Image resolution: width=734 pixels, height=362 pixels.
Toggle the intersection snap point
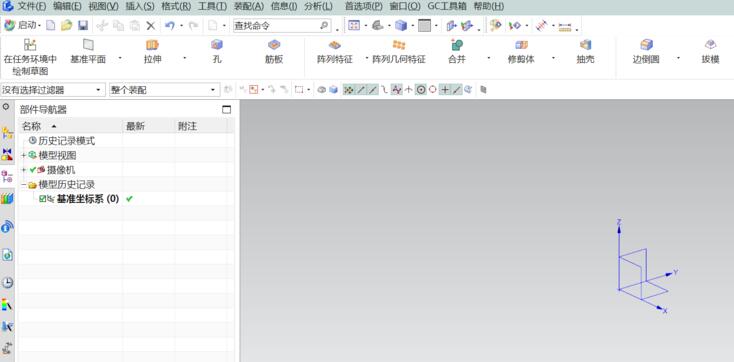coord(409,89)
